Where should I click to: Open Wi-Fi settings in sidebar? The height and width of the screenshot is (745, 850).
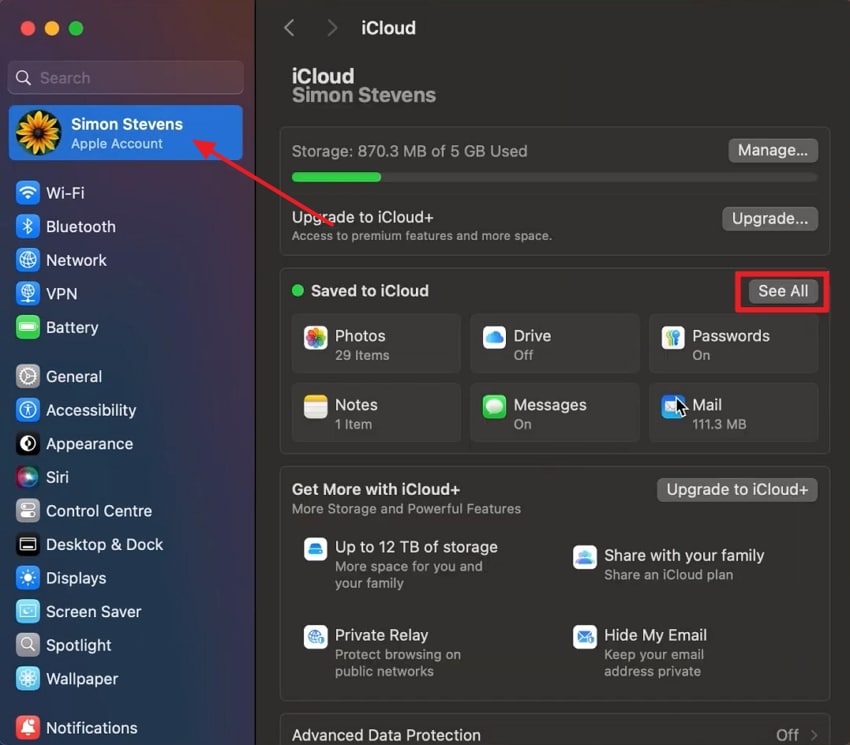click(x=65, y=193)
